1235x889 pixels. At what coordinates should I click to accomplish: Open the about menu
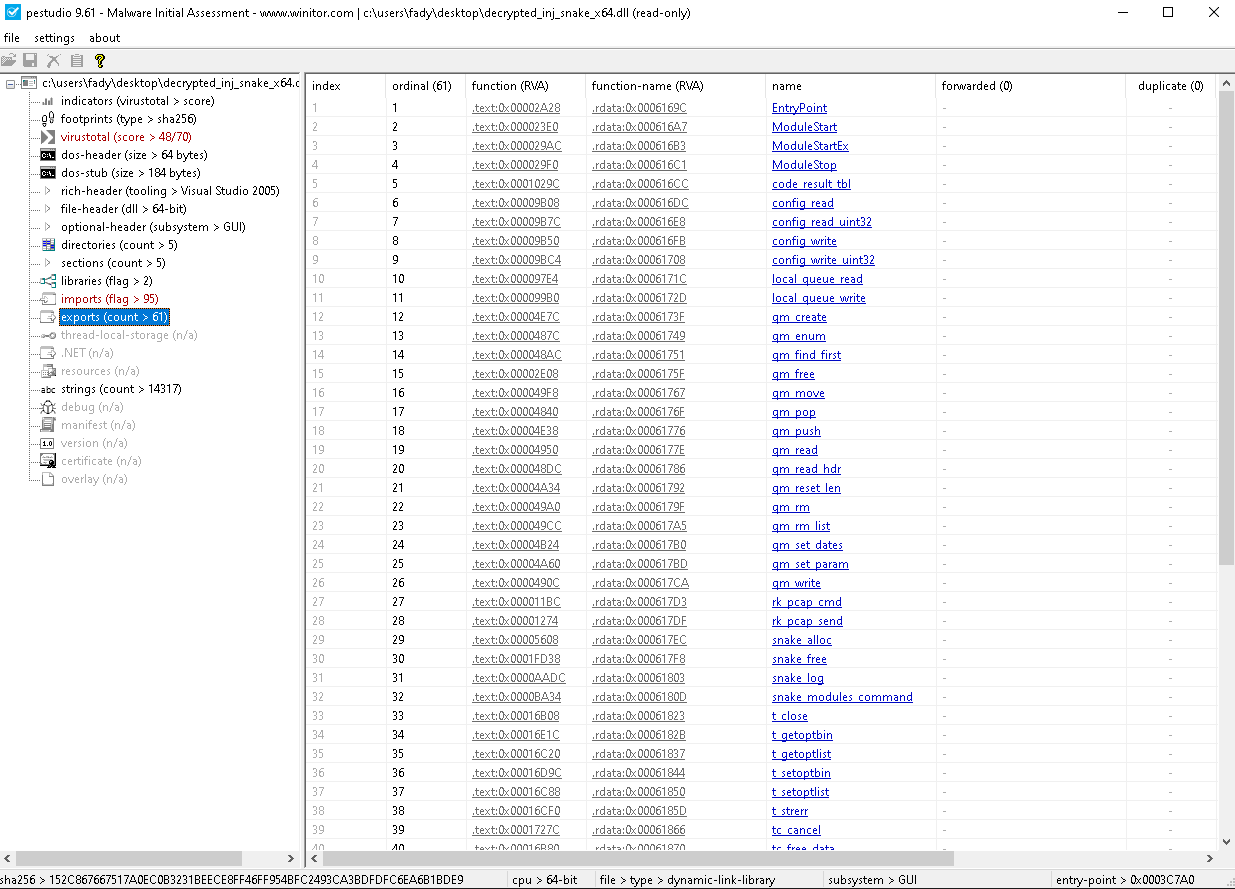click(x=105, y=38)
